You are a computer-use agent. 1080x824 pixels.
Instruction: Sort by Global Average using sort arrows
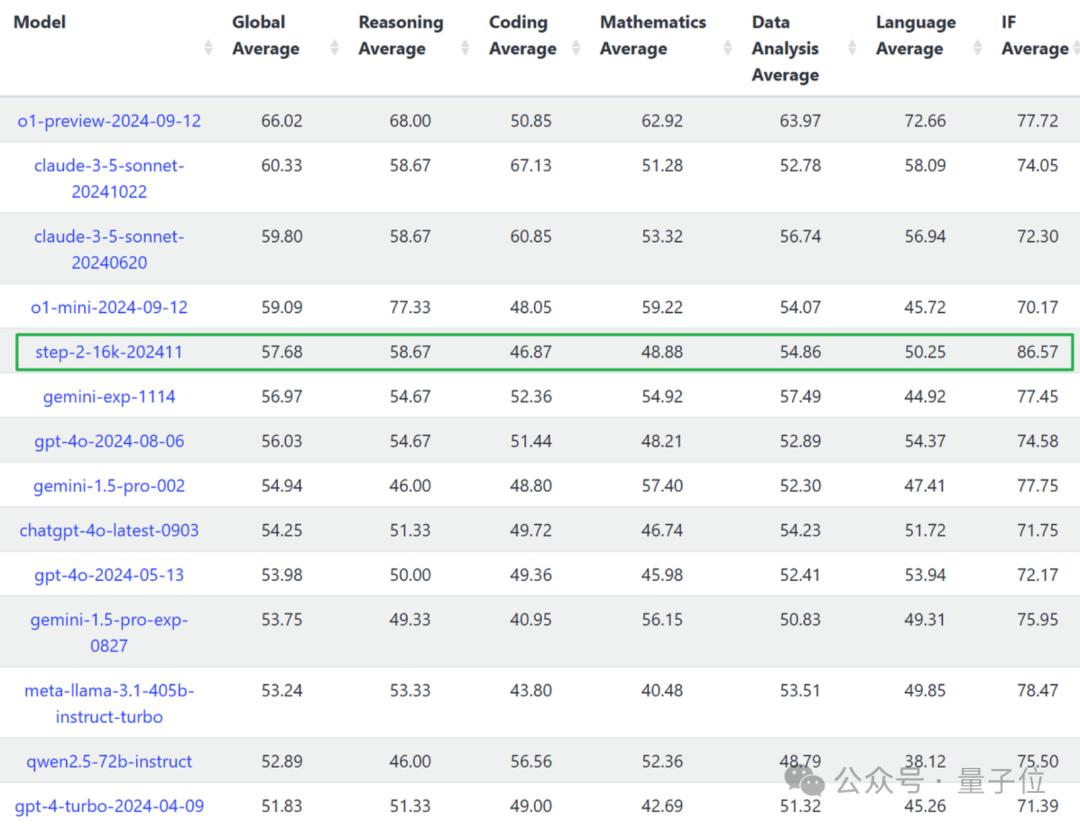(334, 48)
